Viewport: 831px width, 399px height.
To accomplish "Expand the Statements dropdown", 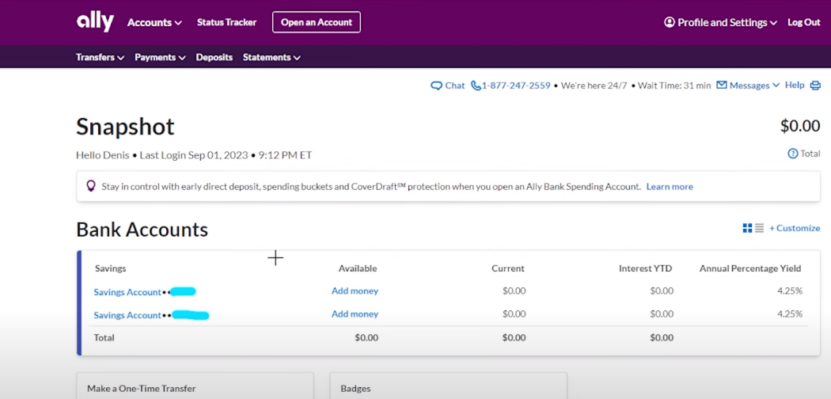I will click(272, 57).
